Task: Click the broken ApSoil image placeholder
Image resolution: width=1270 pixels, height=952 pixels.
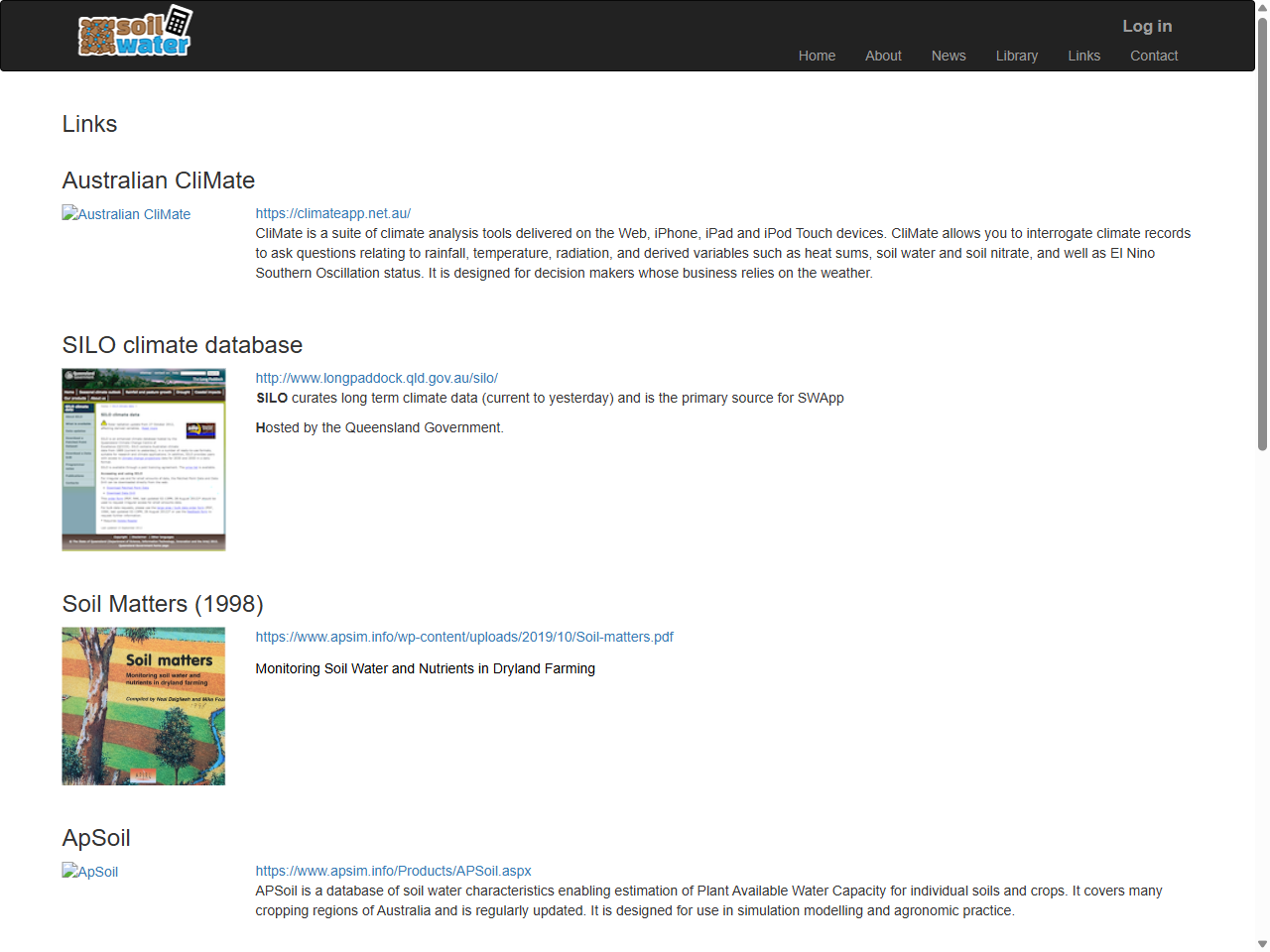Action: pyautogui.click(x=89, y=872)
